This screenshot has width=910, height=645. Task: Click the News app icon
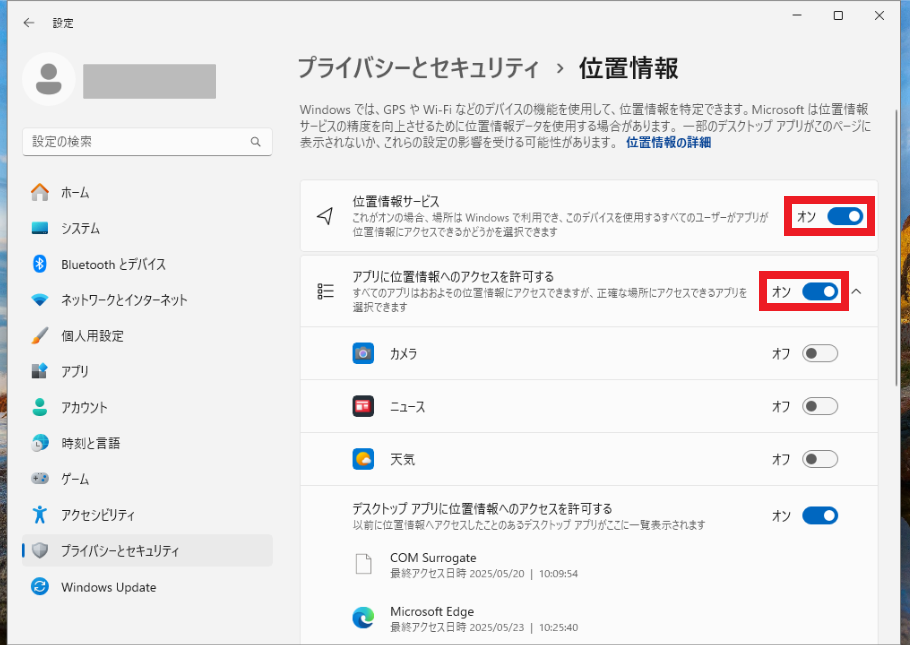tap(363, 406)
